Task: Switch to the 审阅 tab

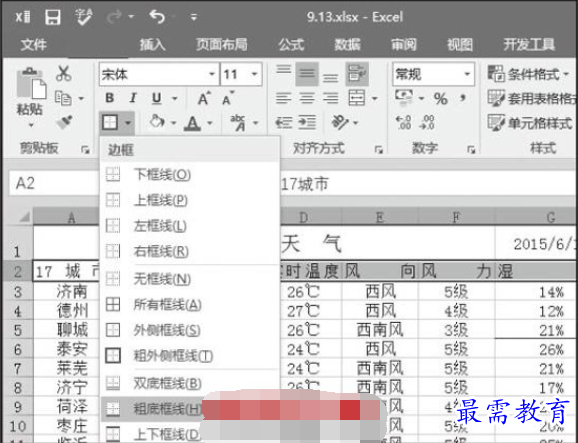Action: tap(404, 45)
